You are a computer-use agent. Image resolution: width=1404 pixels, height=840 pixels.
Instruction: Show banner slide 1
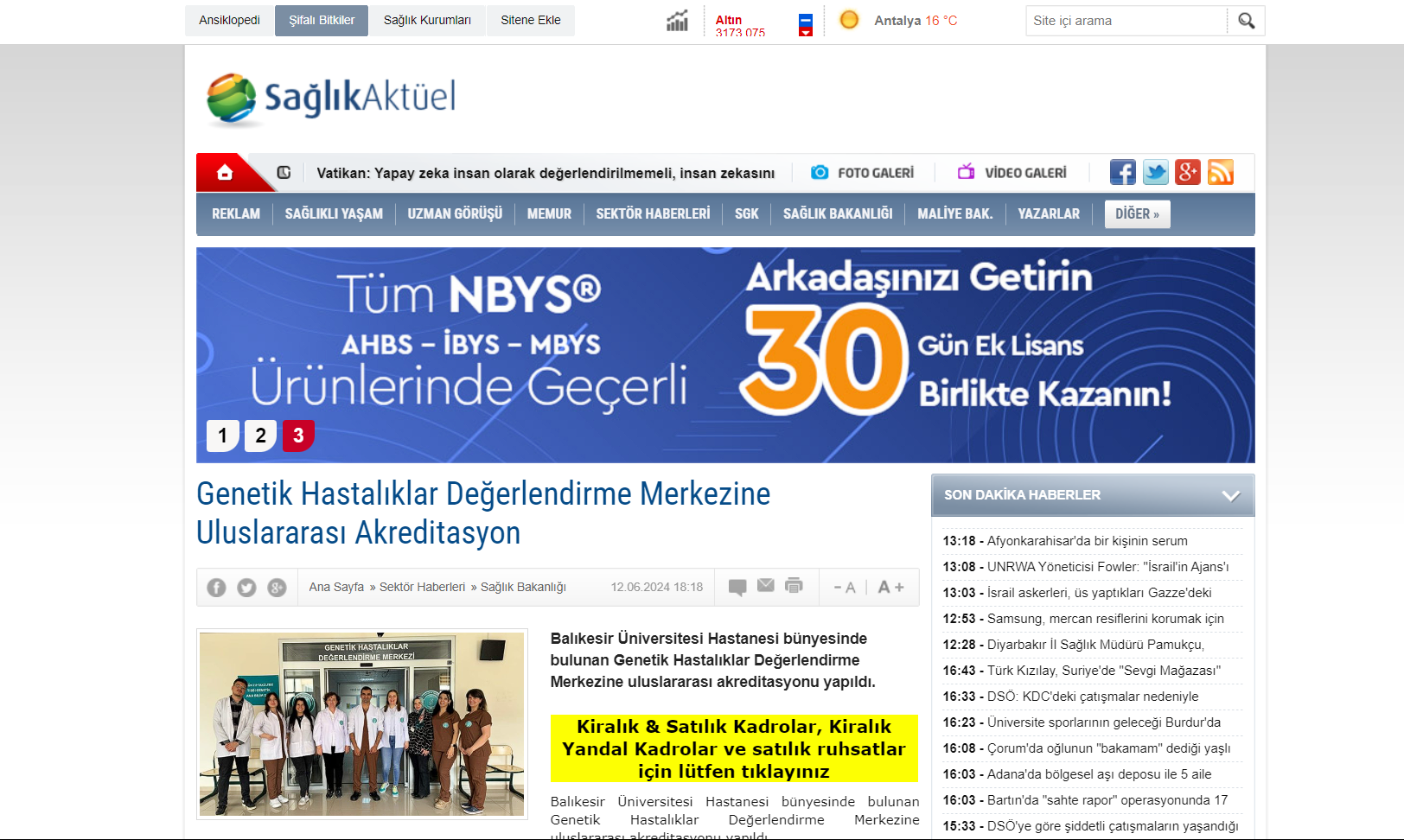(x=222, y=436)
